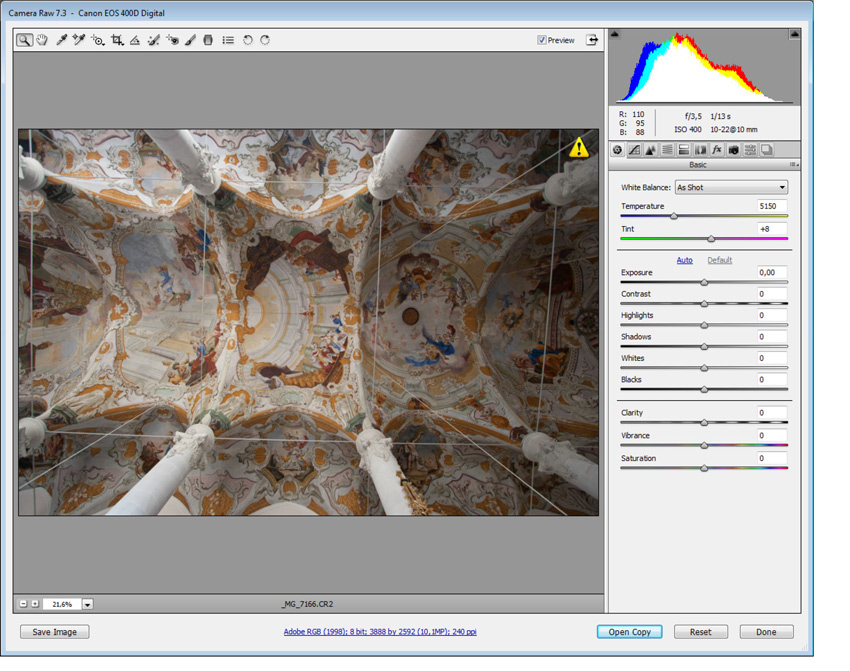Toggle full screen mode icon
This screenshot has width=850, height=671.
592,40
